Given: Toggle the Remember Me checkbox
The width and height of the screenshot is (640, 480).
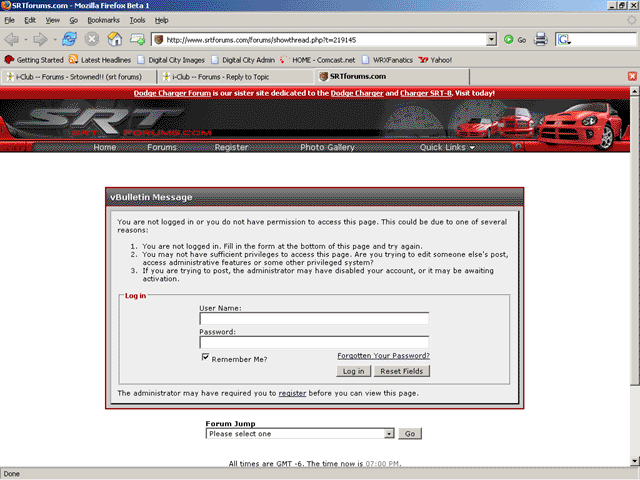Looking at the screenshot, I should coord(205,357).
